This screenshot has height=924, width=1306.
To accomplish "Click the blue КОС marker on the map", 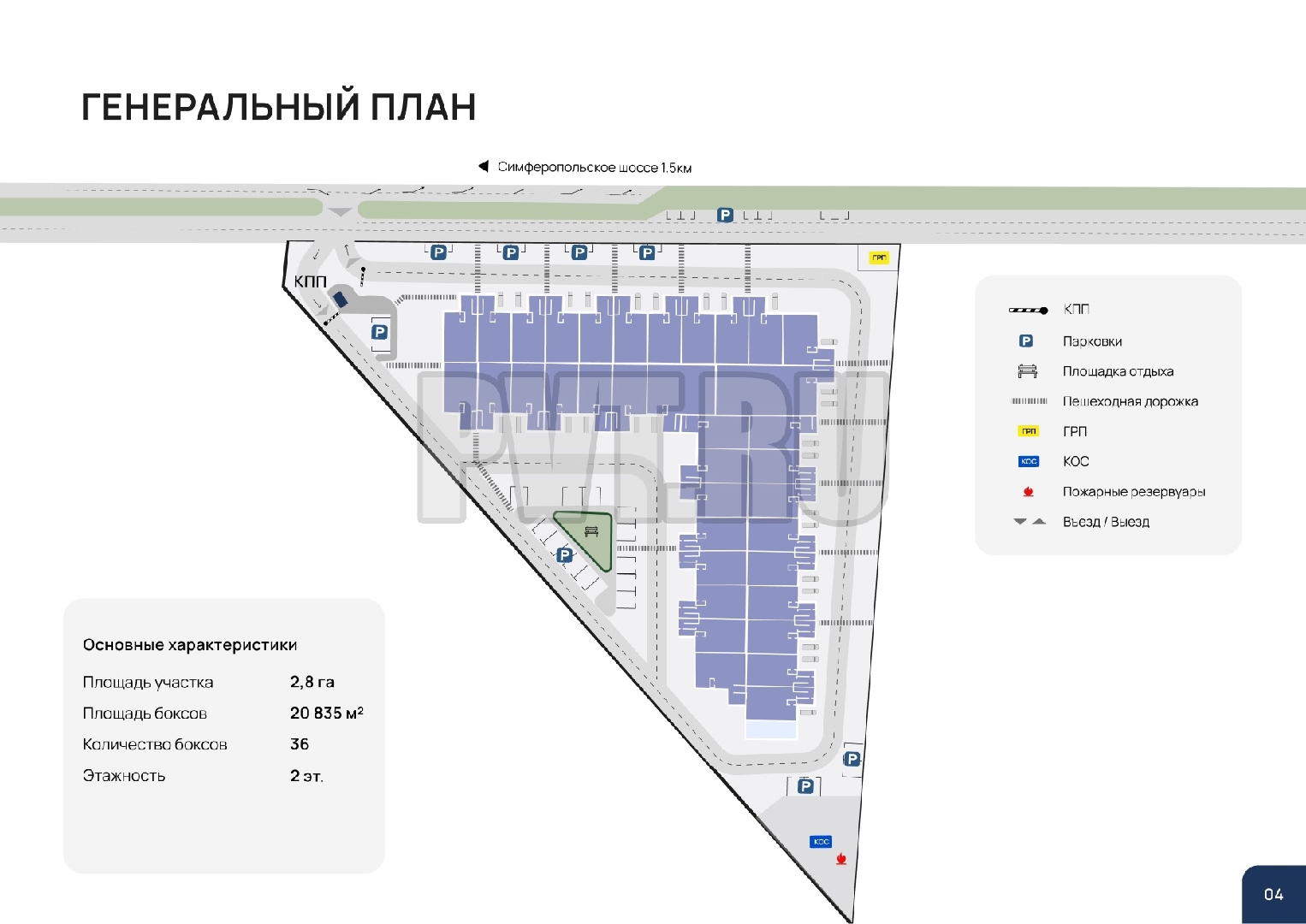I will tap(821, 842).
